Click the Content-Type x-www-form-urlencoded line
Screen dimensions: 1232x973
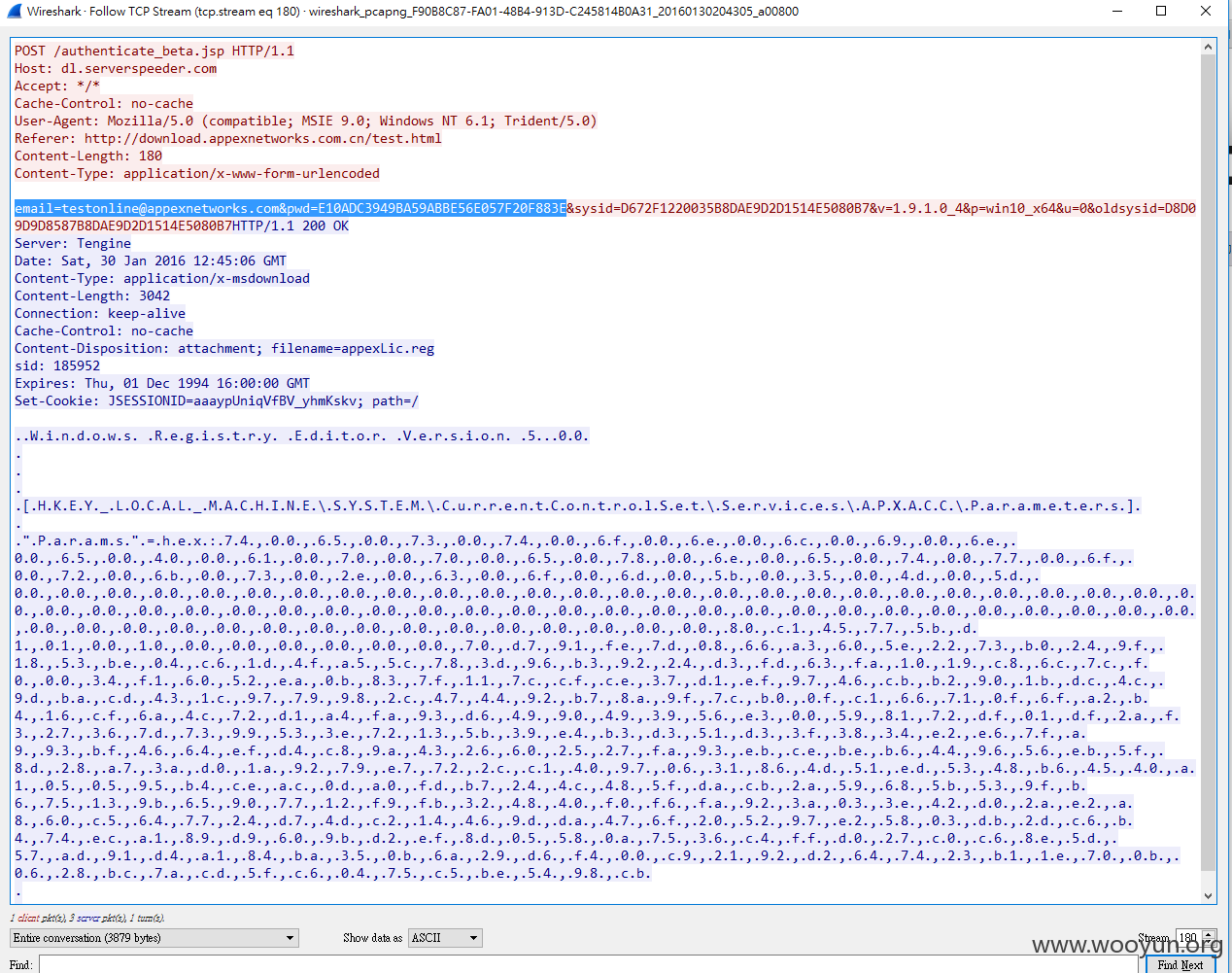coord(197,173)
